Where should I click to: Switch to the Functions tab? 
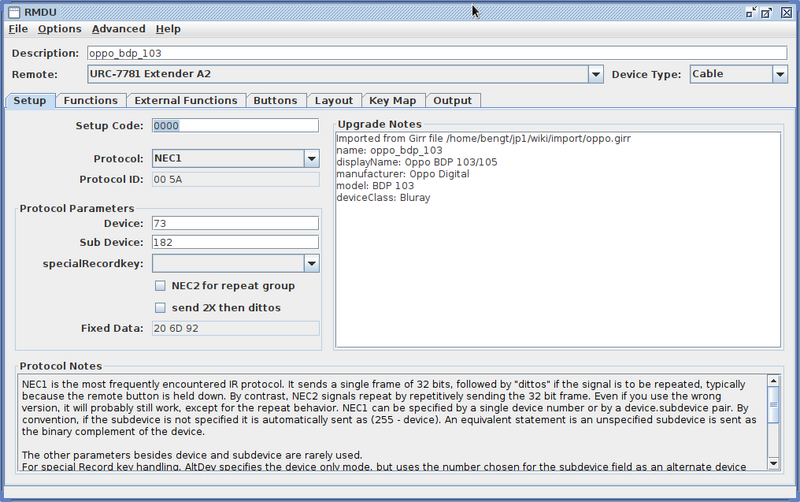click(x=91, y=101)
